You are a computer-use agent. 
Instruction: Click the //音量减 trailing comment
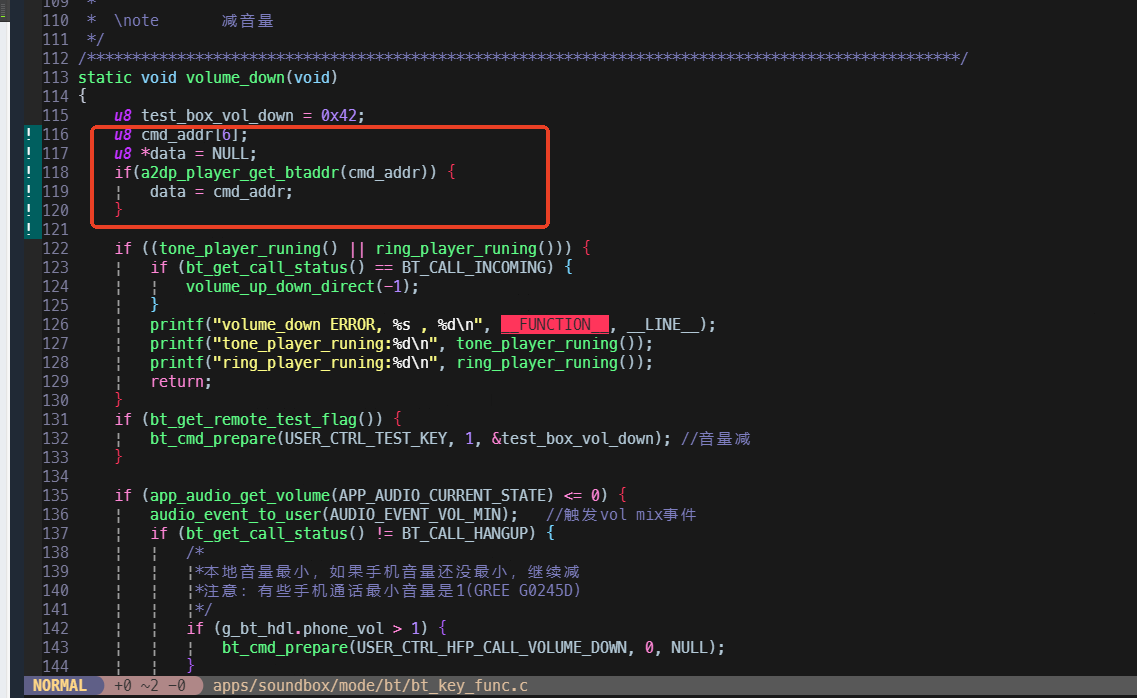tap(716, 439)
